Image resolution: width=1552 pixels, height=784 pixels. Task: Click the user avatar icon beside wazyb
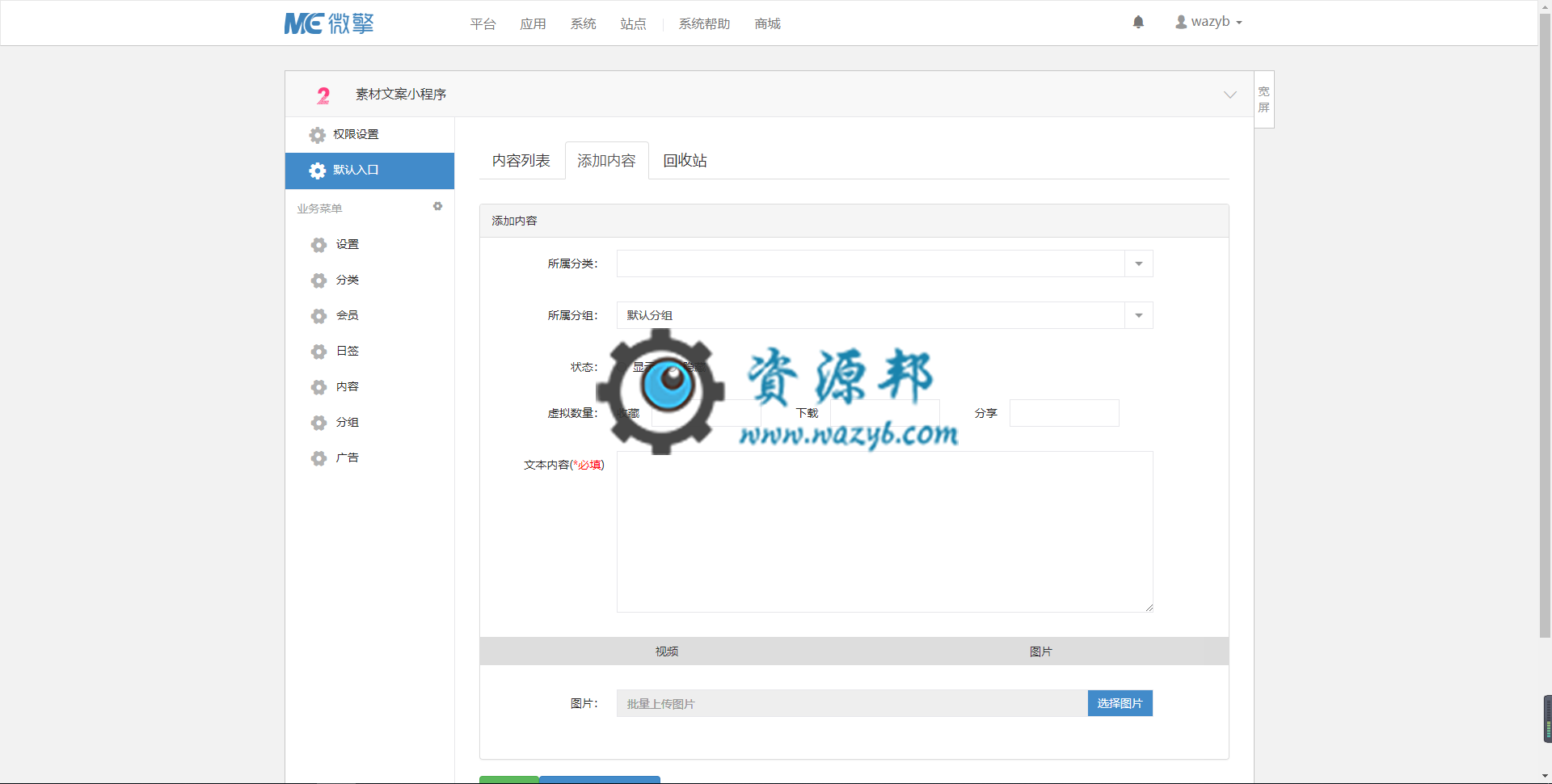pyautogui.click(x=1181, y=22)
